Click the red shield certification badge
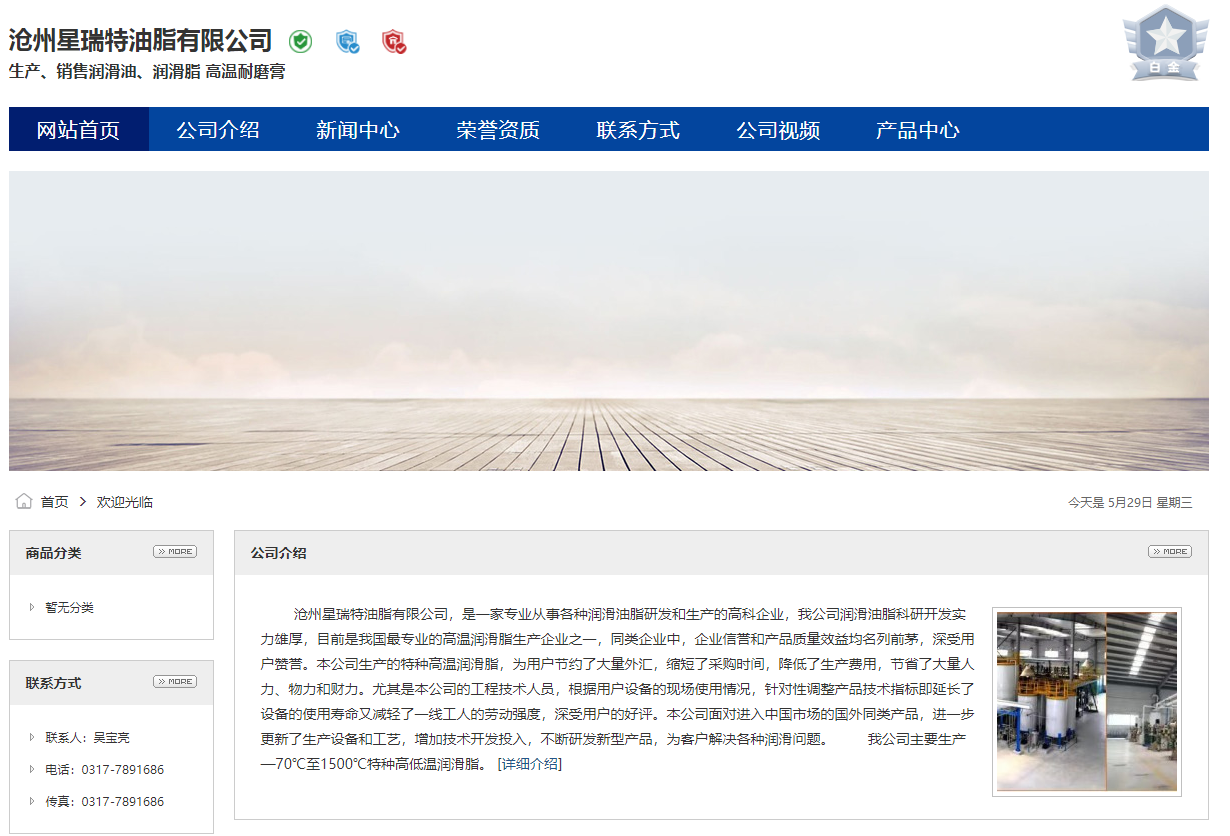This screenshot has height=836, width=1230. pyautogui.click(x=394, y=42)
